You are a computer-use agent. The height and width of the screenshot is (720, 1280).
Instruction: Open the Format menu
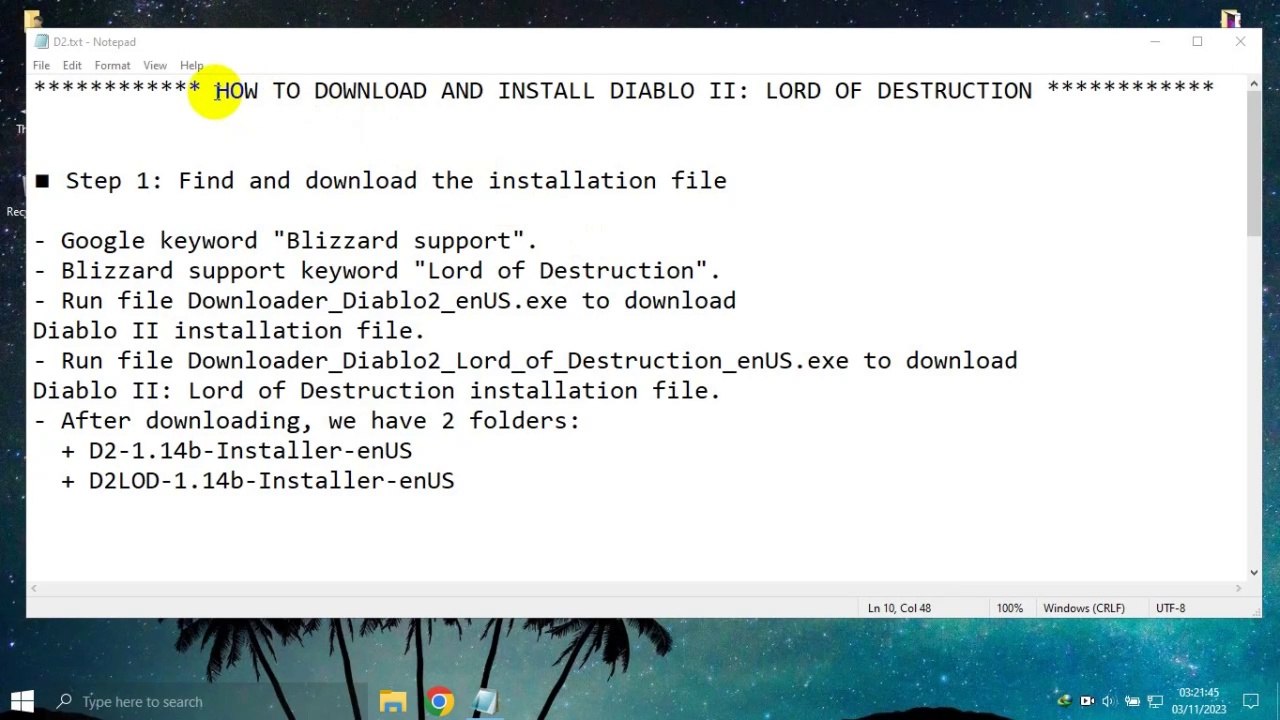(x=112, y=66)
